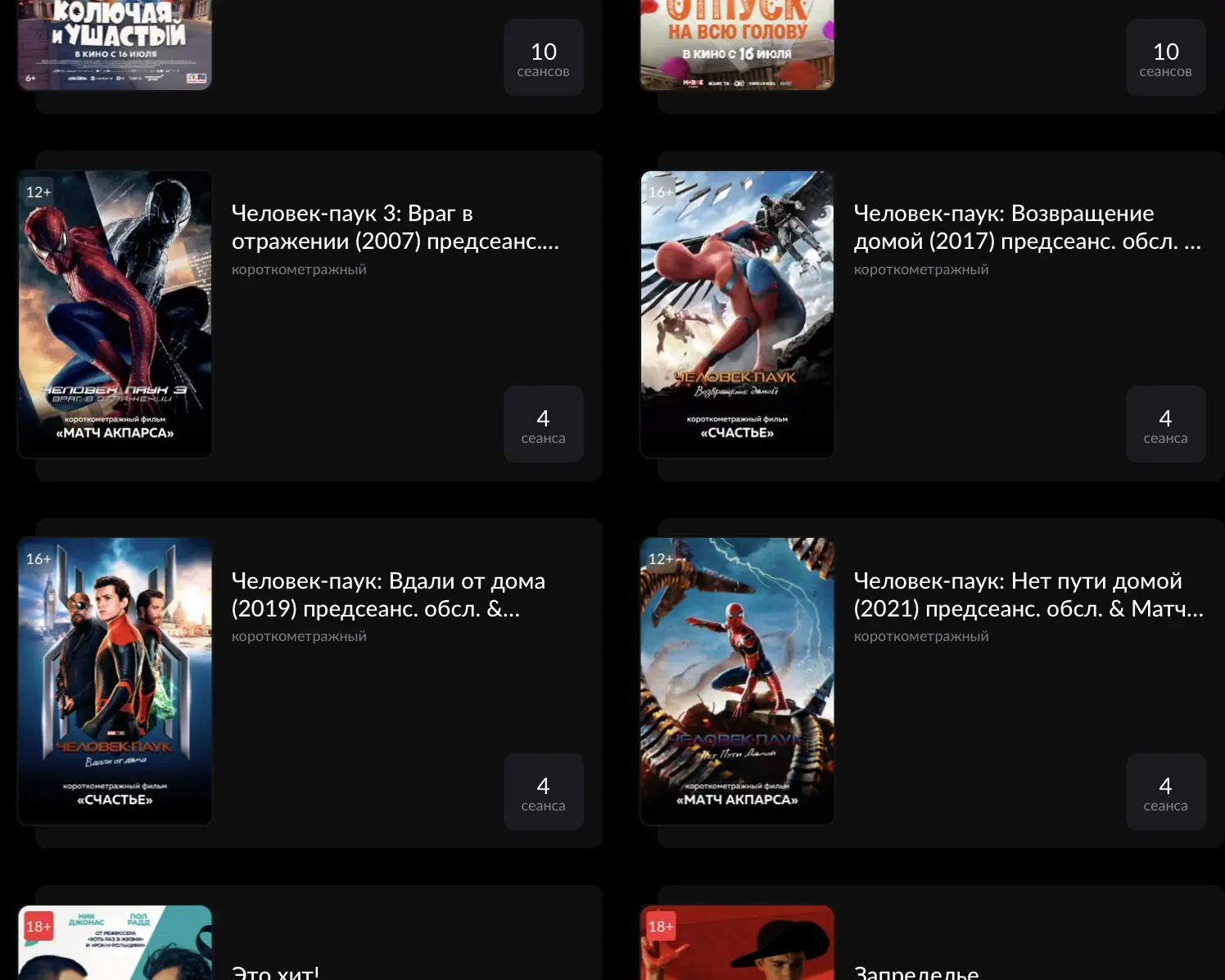
Task: Click the 18+ badge on Запределье poster
Action: tap(661, 926)
